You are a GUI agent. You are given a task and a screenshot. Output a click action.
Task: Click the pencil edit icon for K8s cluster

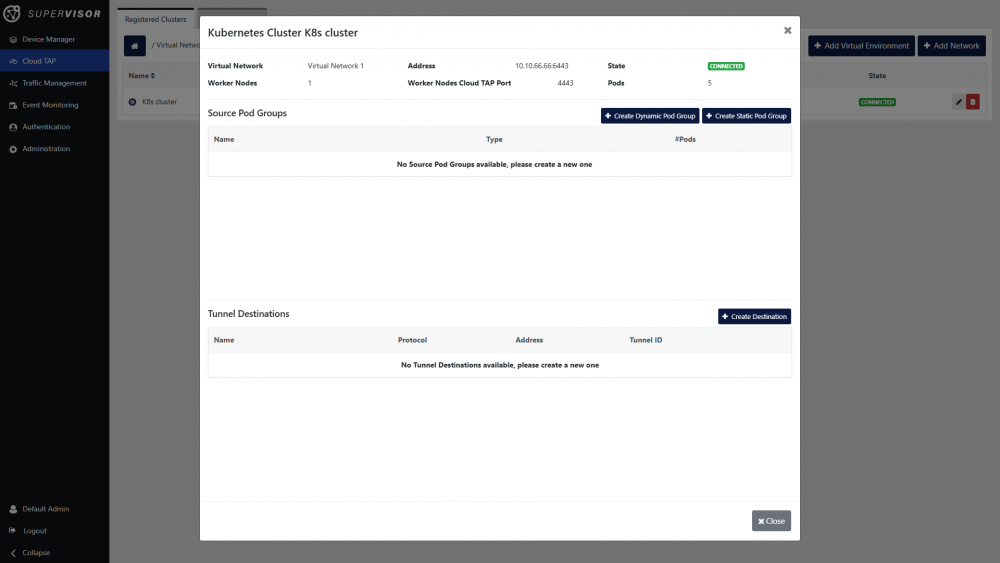coord(958,102)
